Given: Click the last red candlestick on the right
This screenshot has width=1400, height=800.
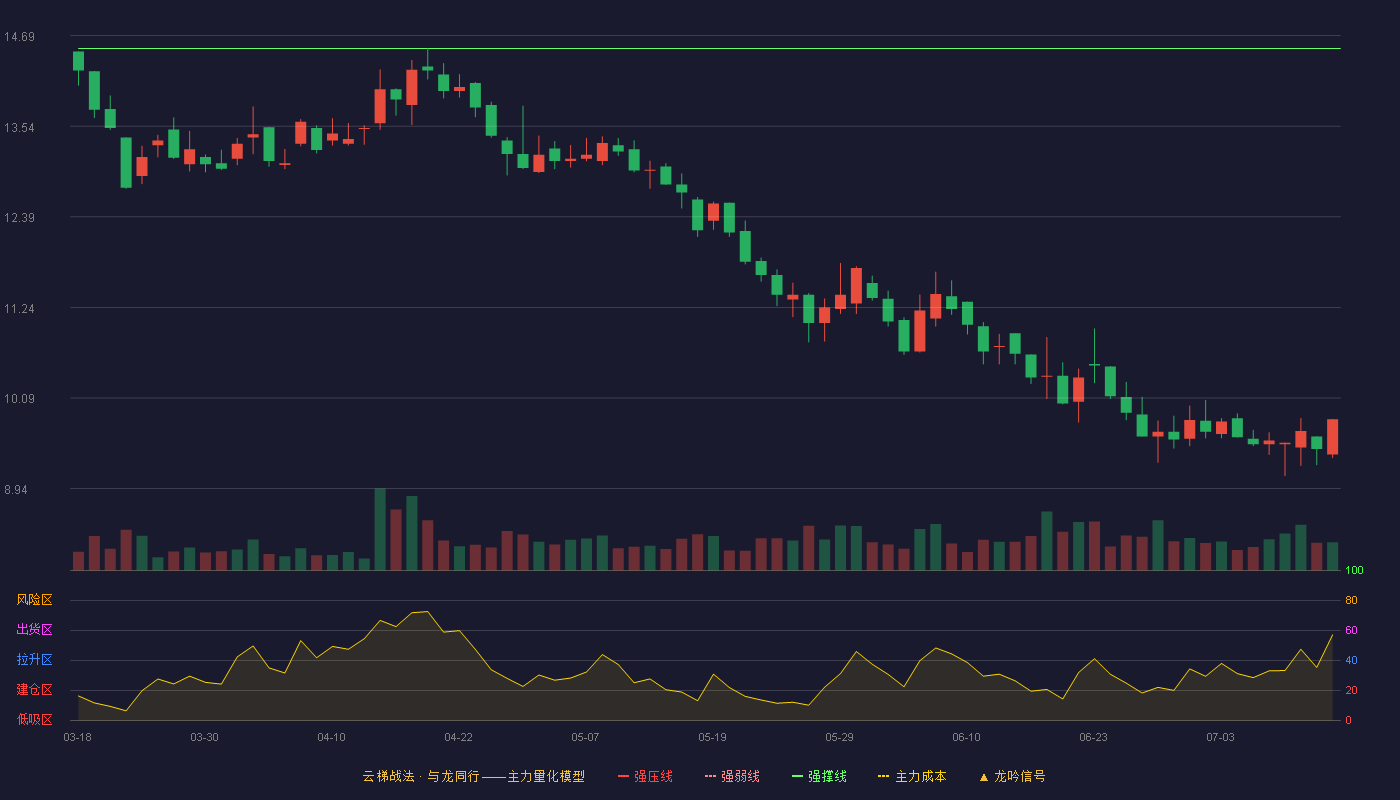Looking at the screenshot, I should tap(1332, 437).
